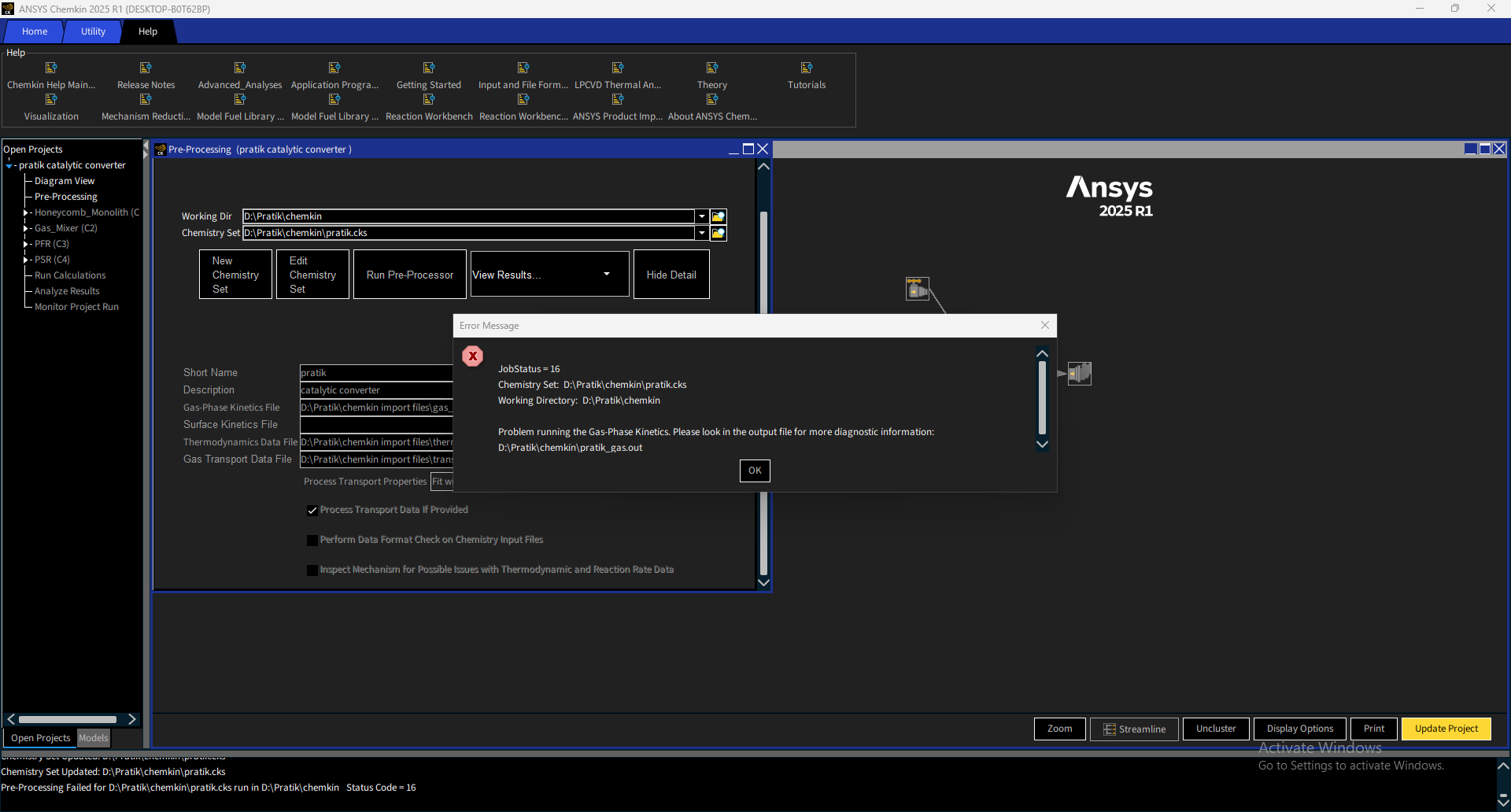Expand the PFR (C3) tree node

click(26, 244)
